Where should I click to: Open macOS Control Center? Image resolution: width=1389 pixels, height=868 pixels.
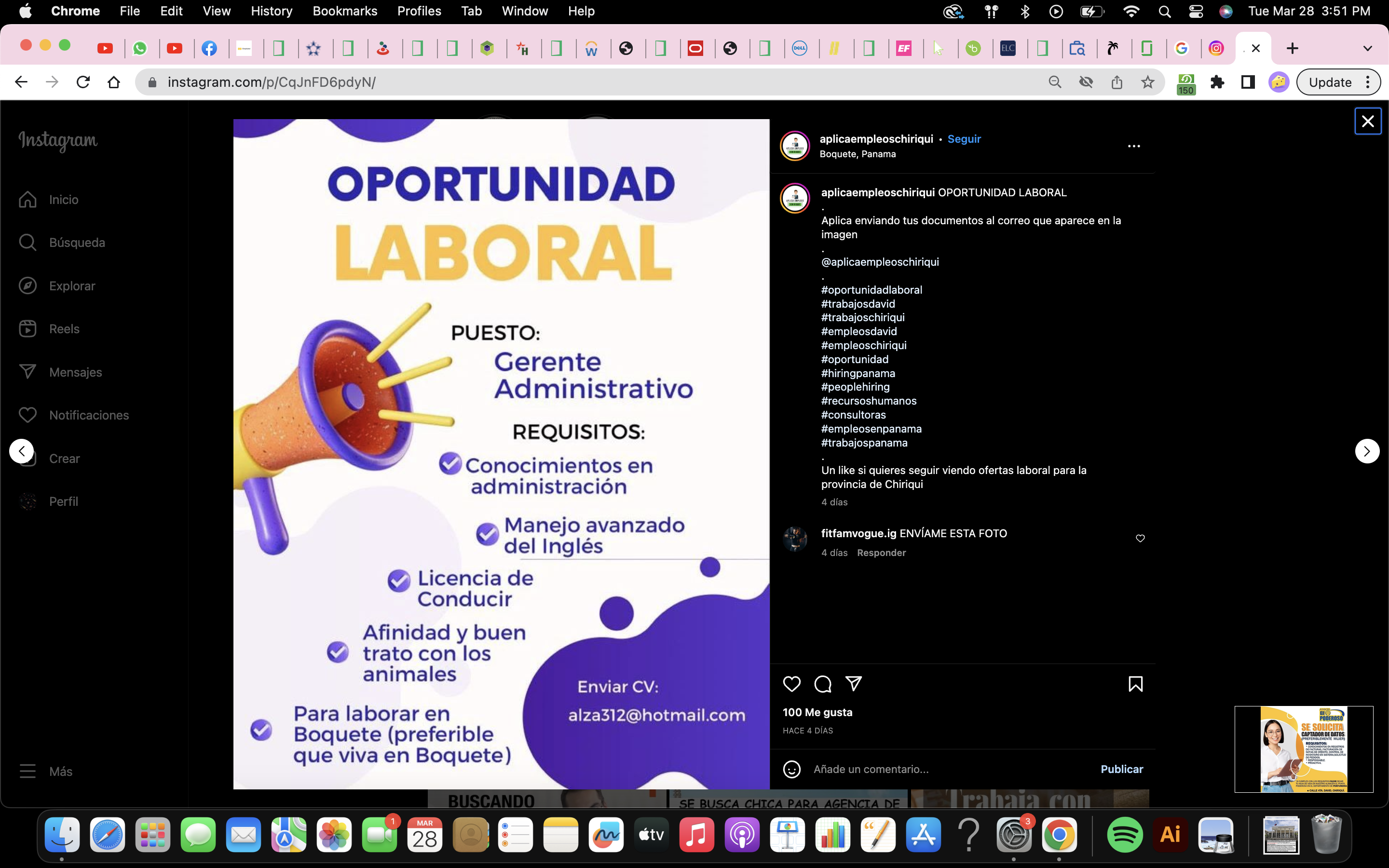1196,11
